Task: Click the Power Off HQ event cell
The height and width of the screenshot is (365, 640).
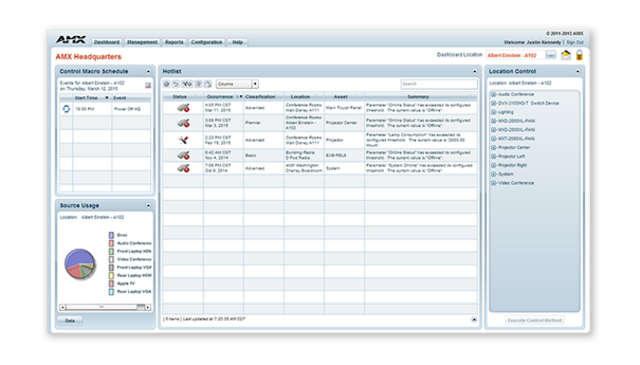Action: pyautogui.click(x=131, y=109)
